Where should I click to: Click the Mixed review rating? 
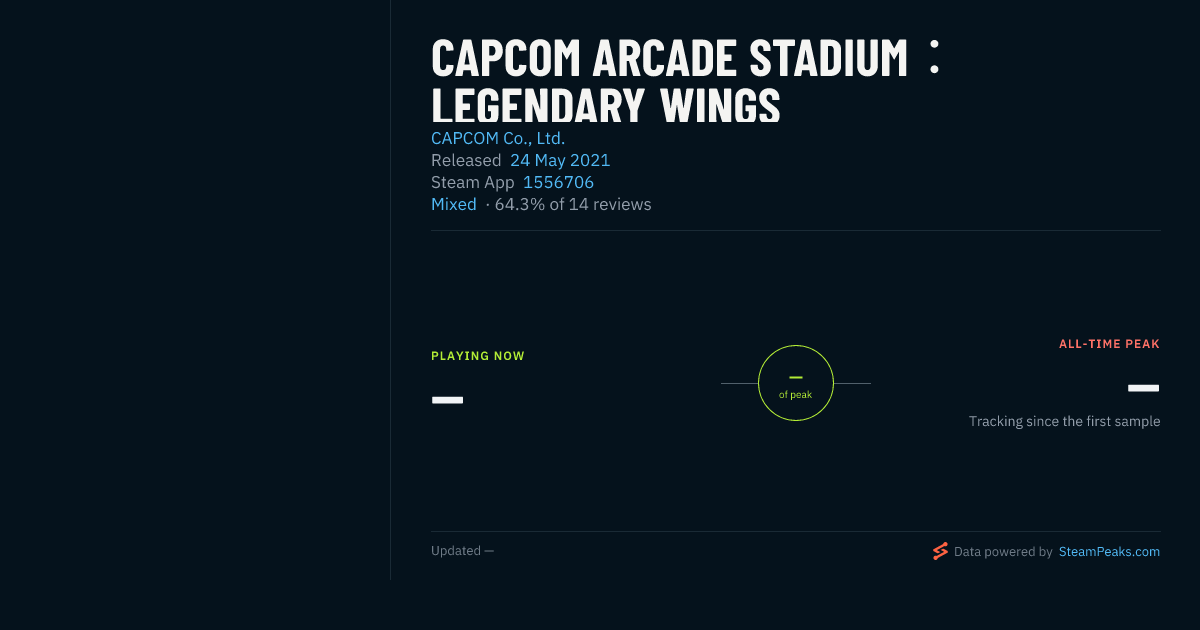454,204
